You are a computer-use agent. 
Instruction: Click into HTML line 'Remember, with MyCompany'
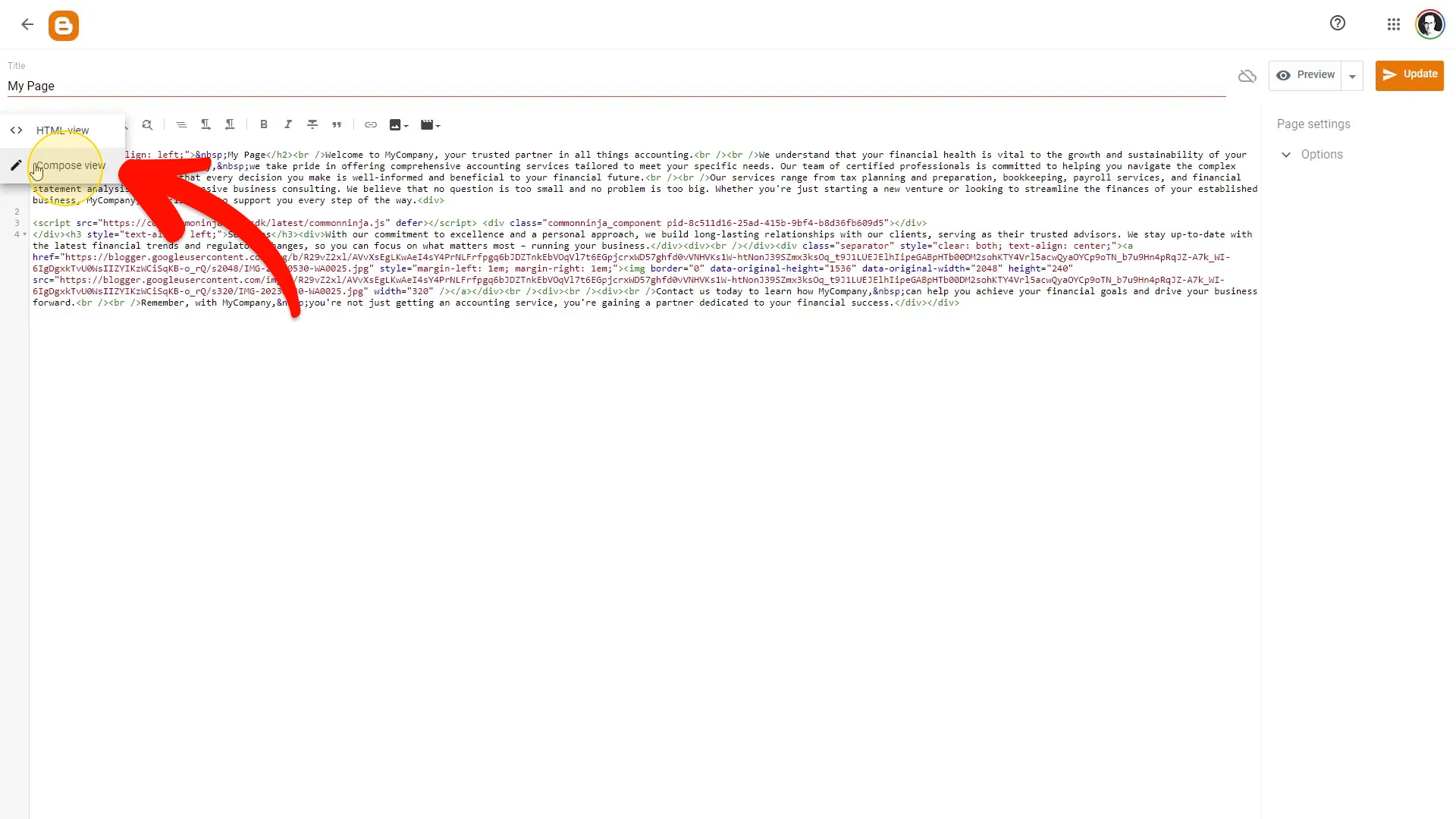click(207, 303)
